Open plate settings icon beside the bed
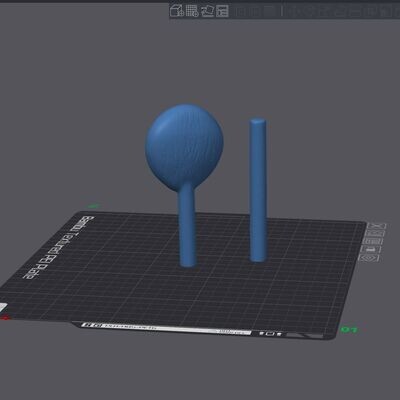 (369, 258)
